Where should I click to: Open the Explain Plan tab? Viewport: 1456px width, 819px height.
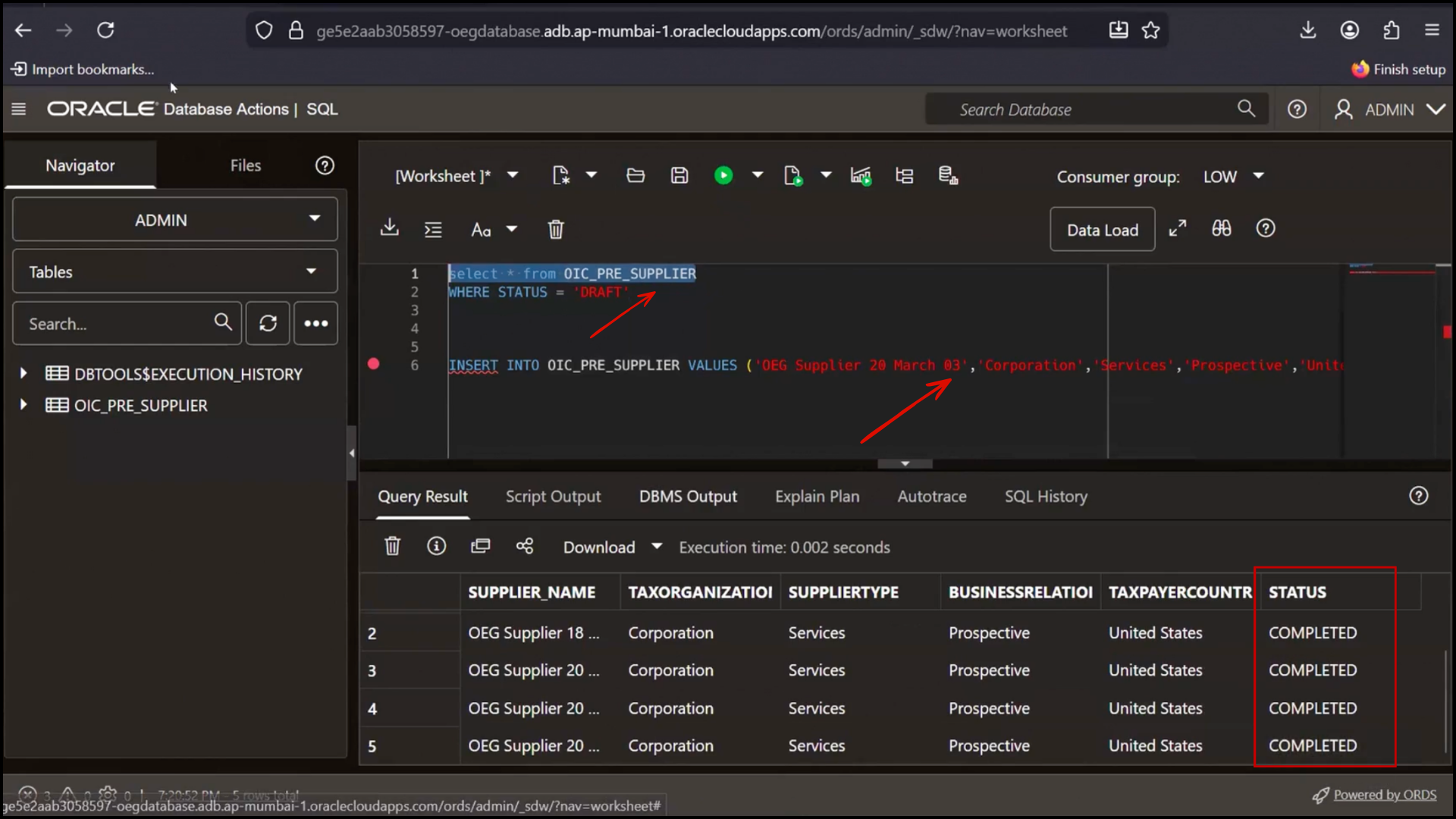coord(817,496)
